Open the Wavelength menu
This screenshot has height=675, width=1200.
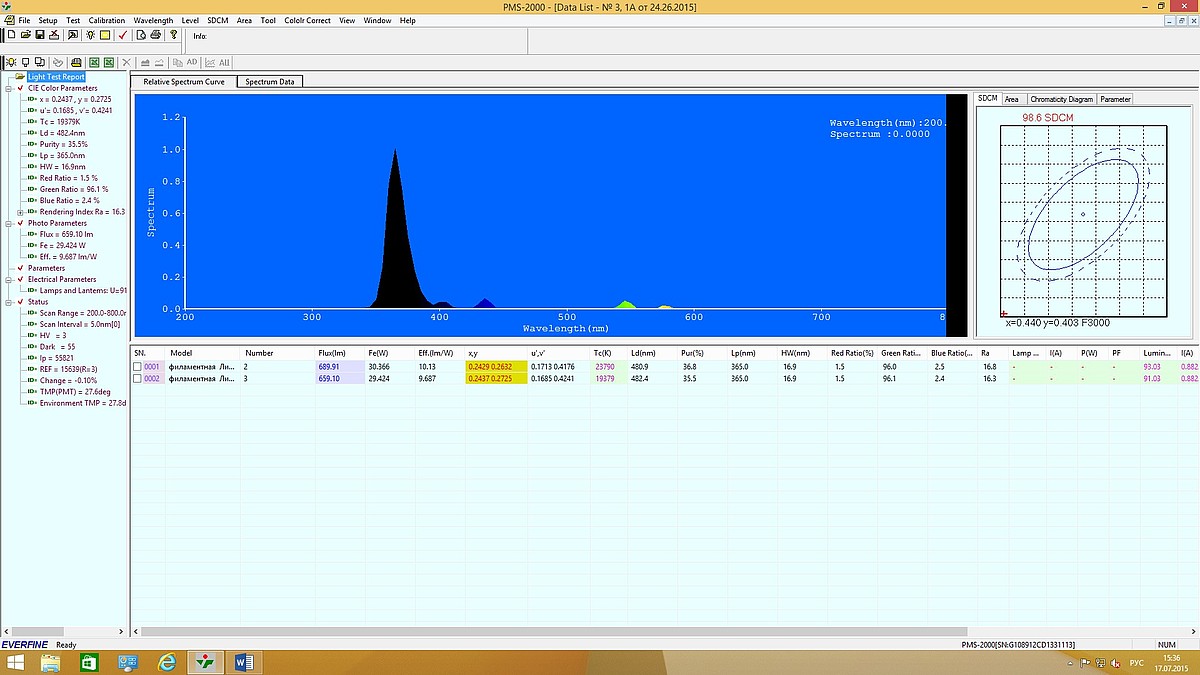153,20
